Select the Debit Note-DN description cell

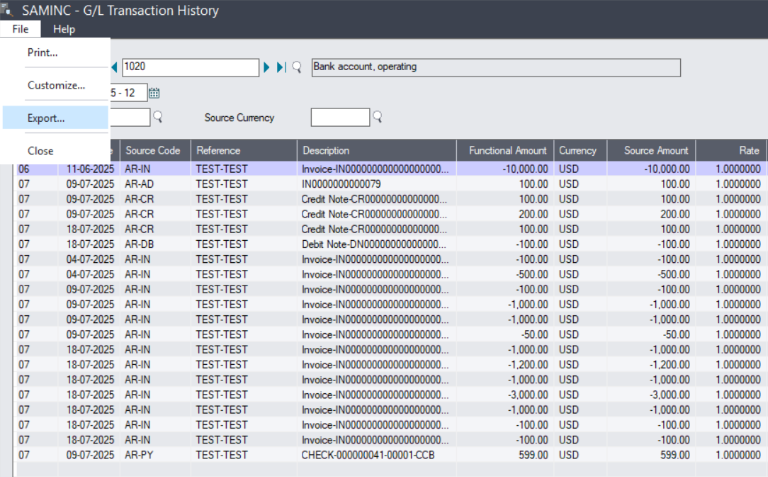377,244
